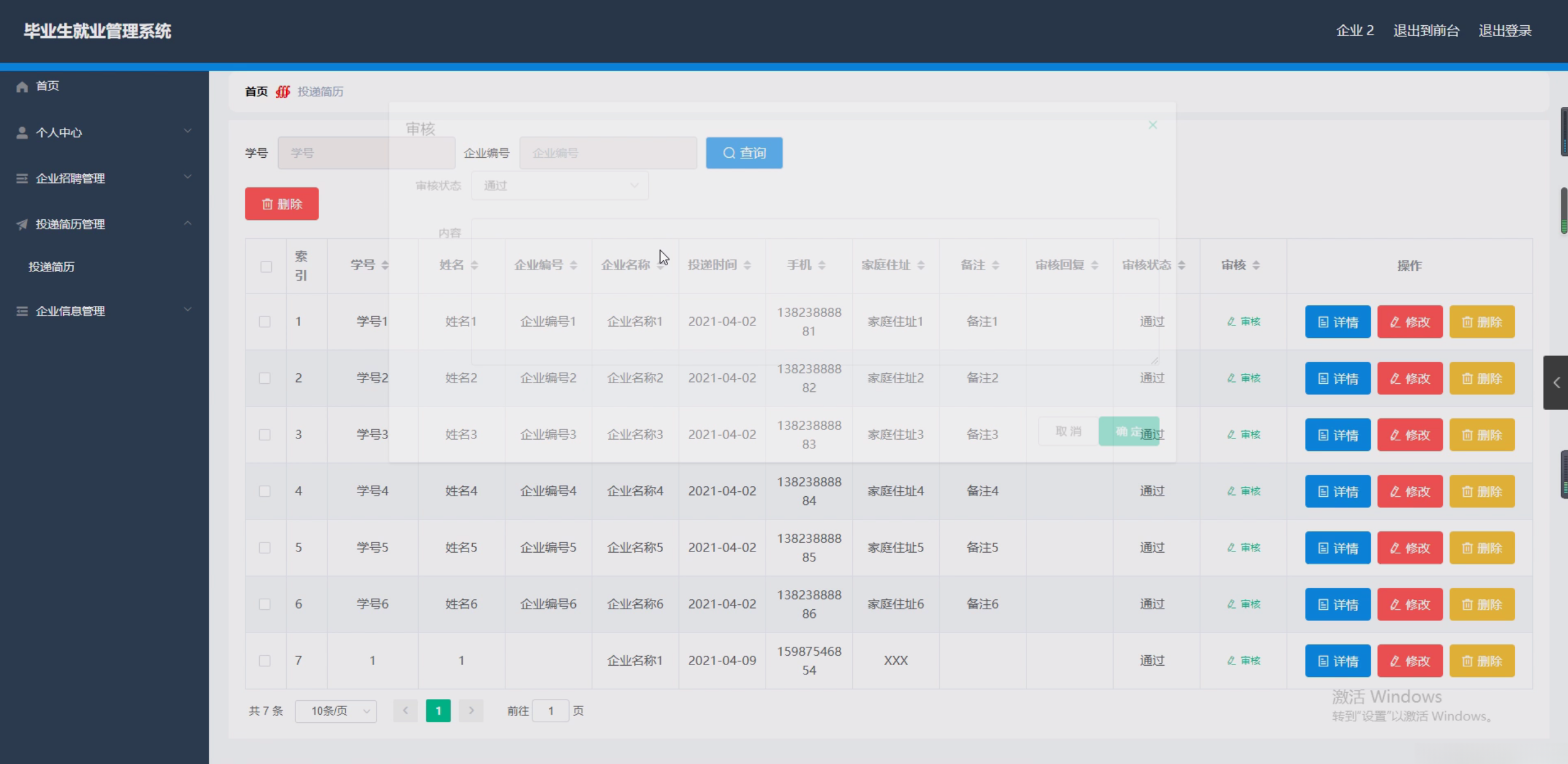Click the blue 查询 search button
This screenshot has width=1568, height=764.
[743, 153]
